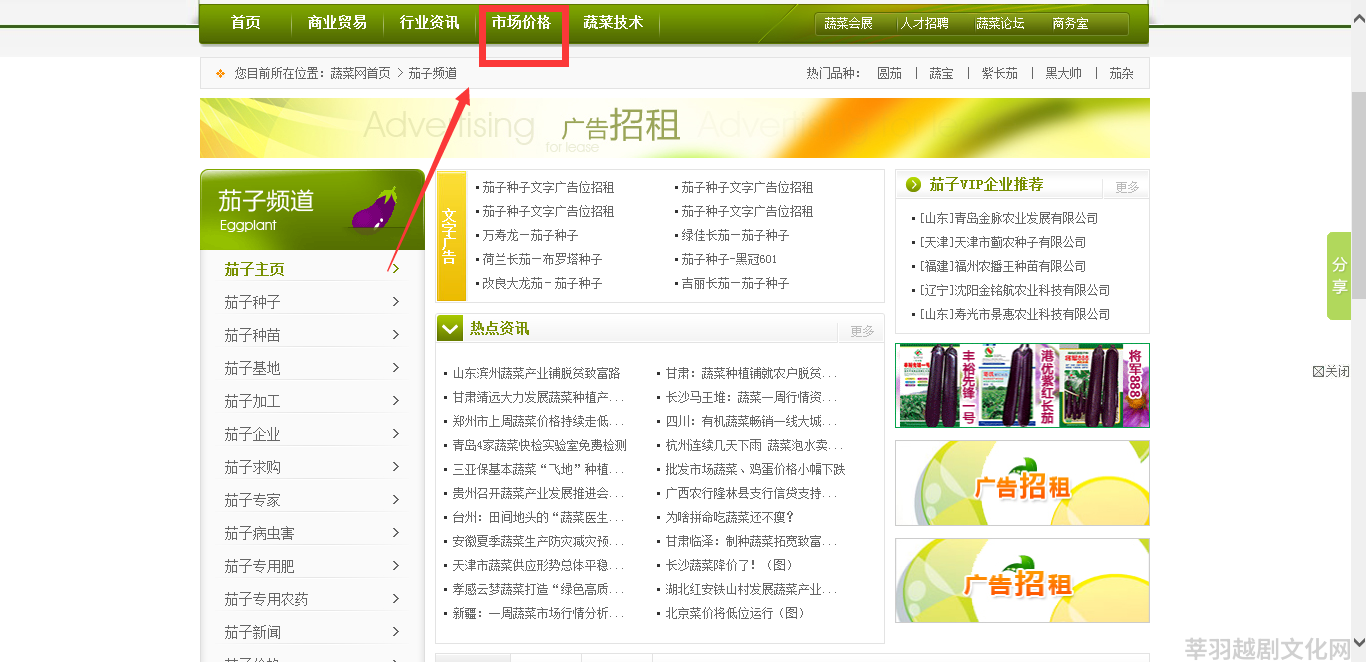
Task: Click the 广告招租 yellow banner
Action: [675, 128]
